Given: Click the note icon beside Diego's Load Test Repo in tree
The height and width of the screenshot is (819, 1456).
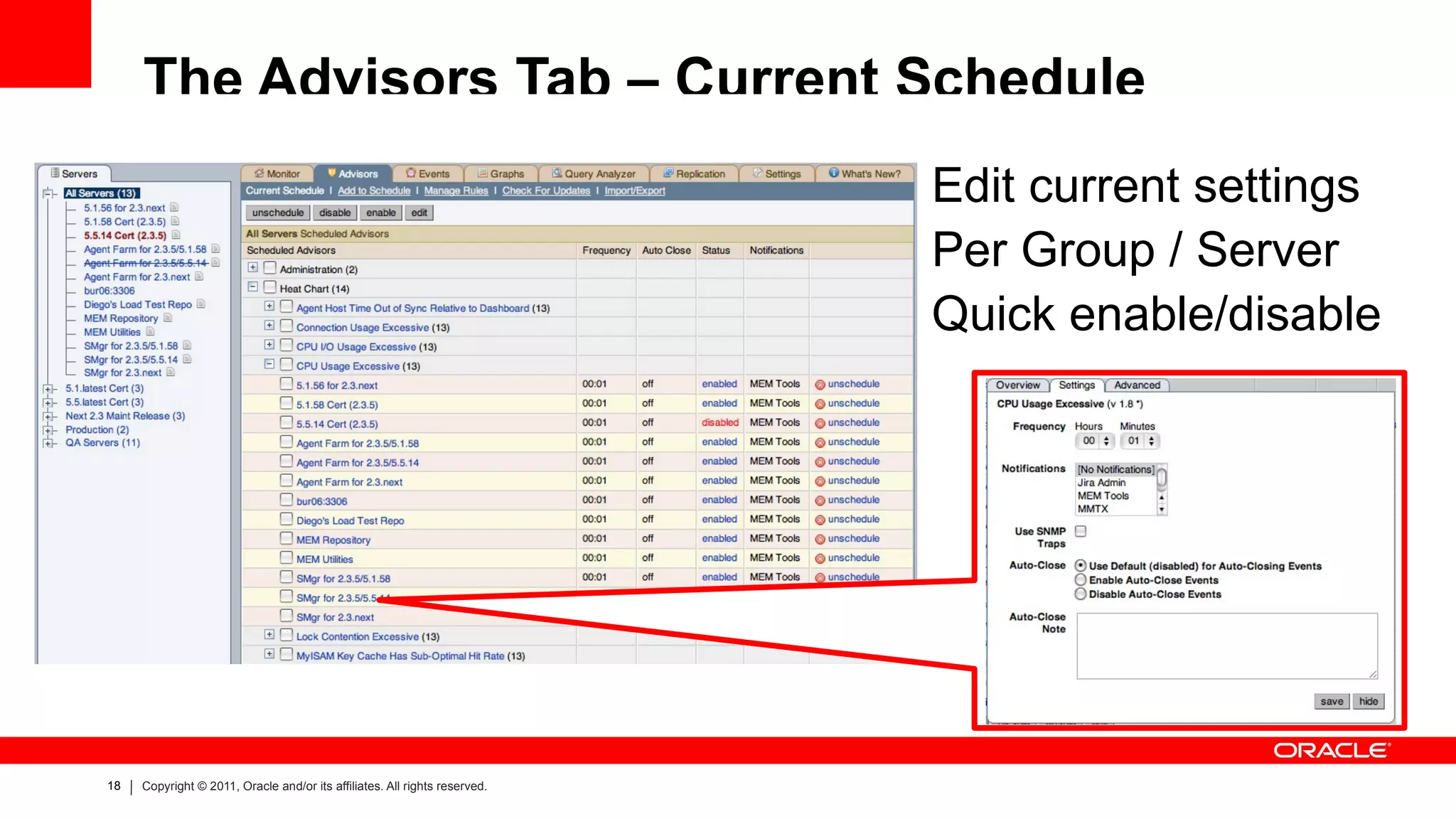Looking at the screenshot, I should point(201,304).
